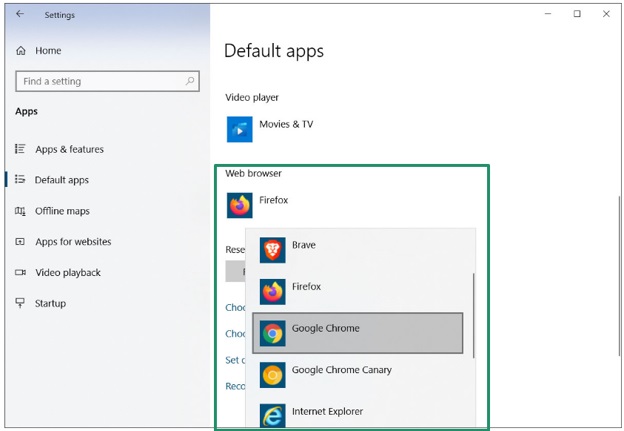This screenshot has height=431, width=624.
Task: Click the Default apps page scrollbar
Action: click(619, 276)
